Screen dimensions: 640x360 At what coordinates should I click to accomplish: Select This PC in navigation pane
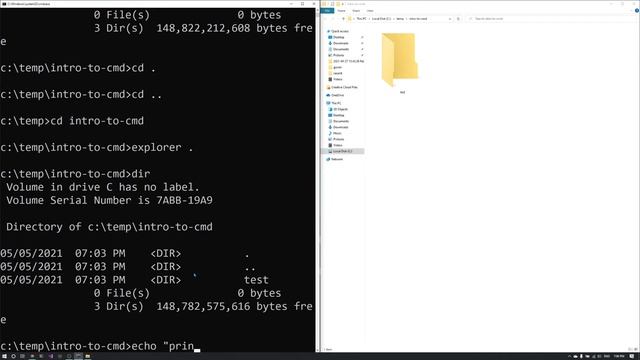tap(333, 103)
